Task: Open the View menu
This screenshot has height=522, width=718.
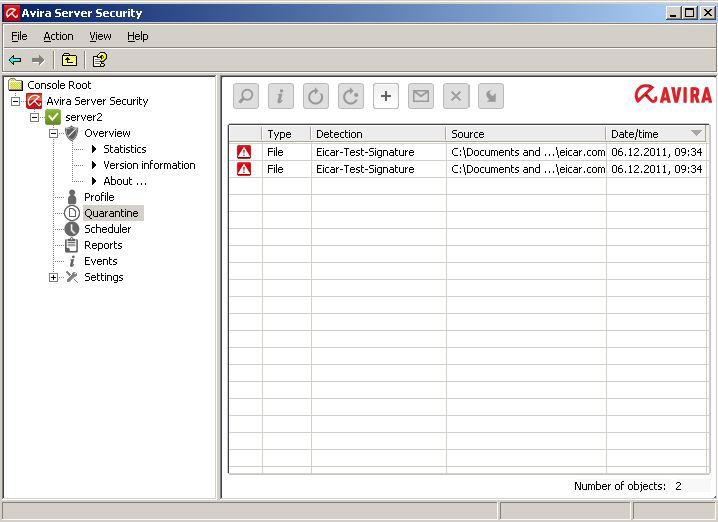Action: point(100,36)
